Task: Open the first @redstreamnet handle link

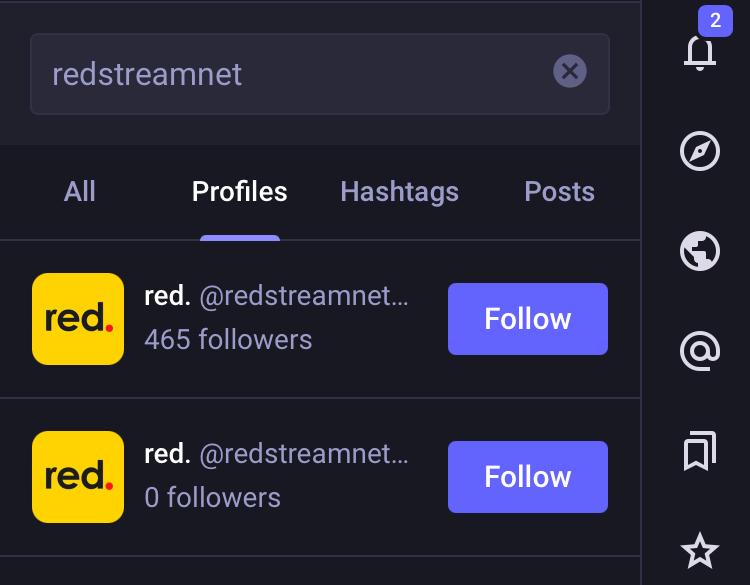Action: 303,296
